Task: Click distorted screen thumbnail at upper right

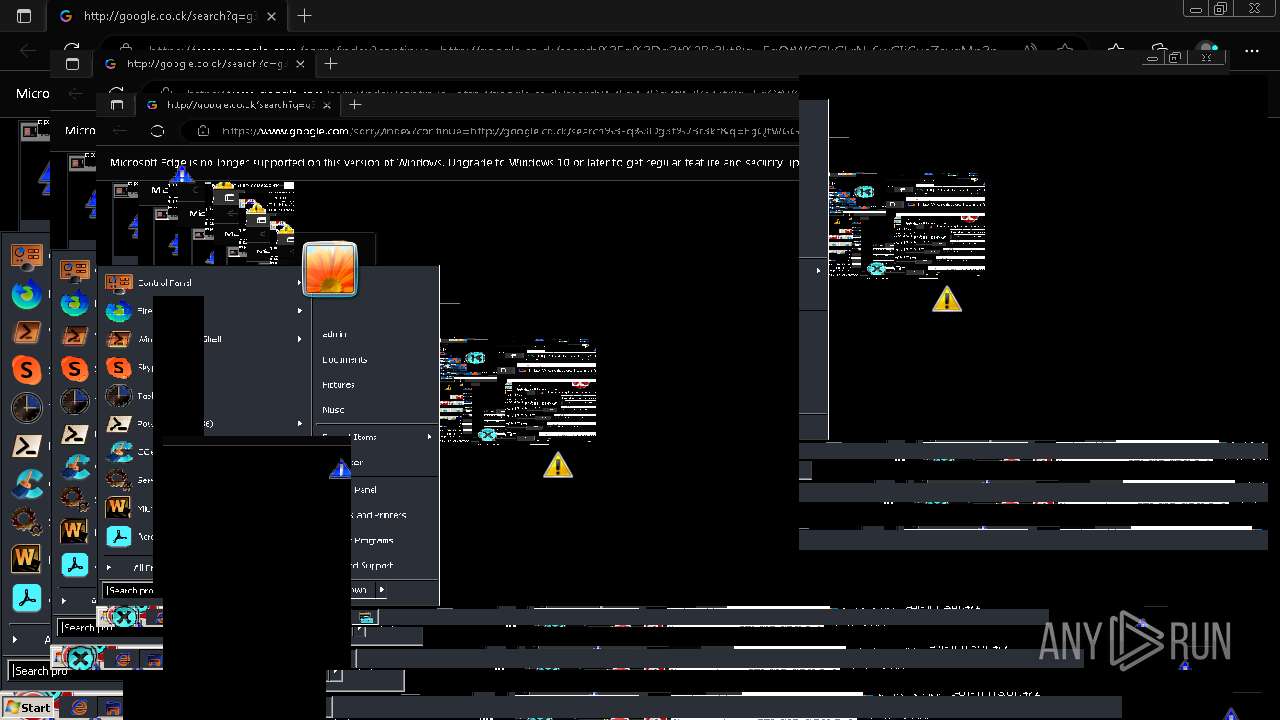Action: [x=907, y=227]
